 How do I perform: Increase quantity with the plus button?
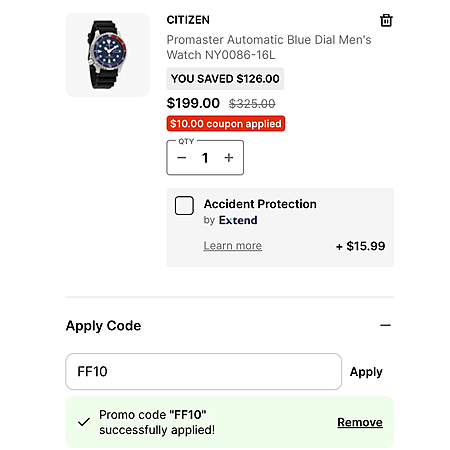(x=229, y=157)
